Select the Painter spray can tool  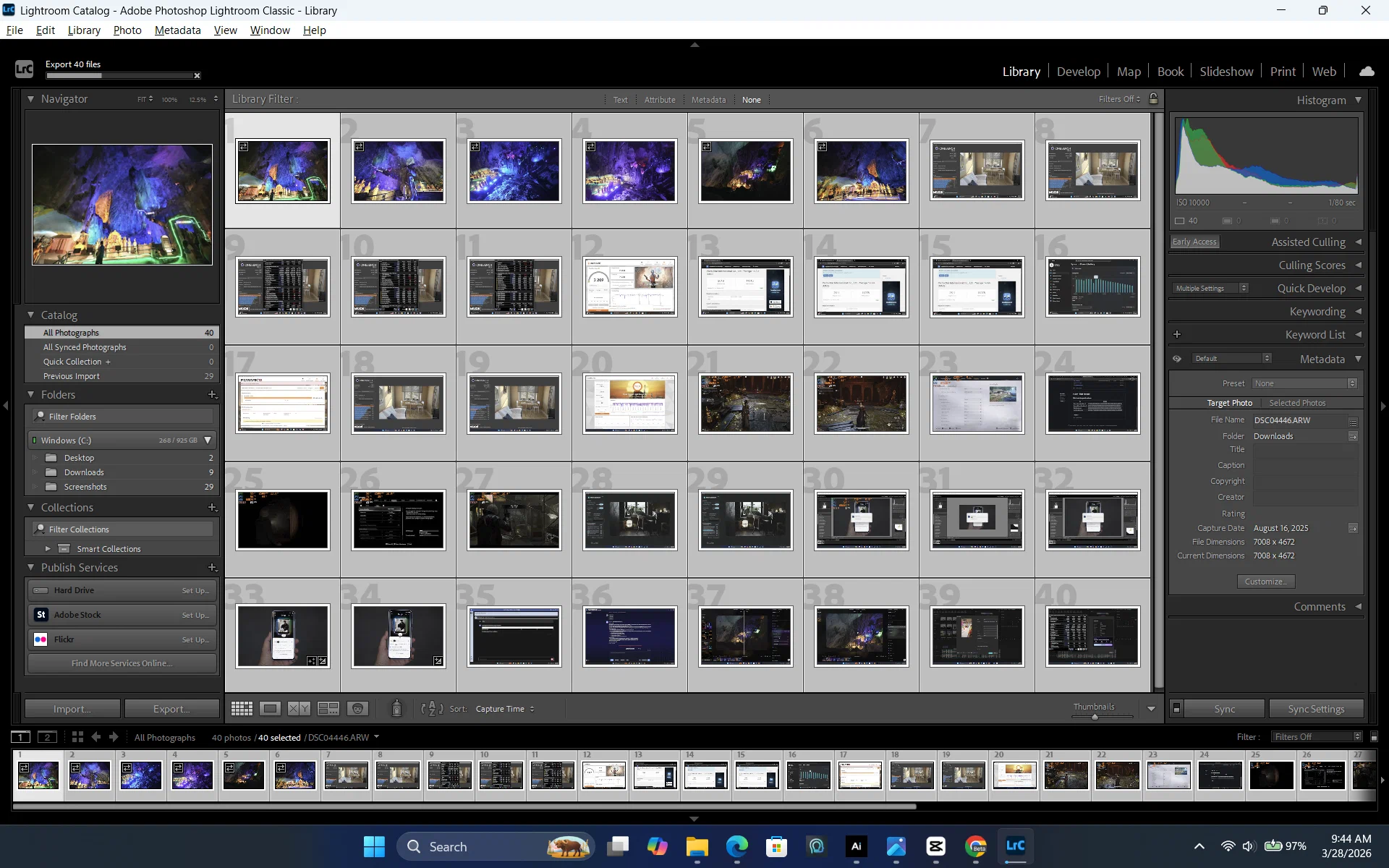396,708
